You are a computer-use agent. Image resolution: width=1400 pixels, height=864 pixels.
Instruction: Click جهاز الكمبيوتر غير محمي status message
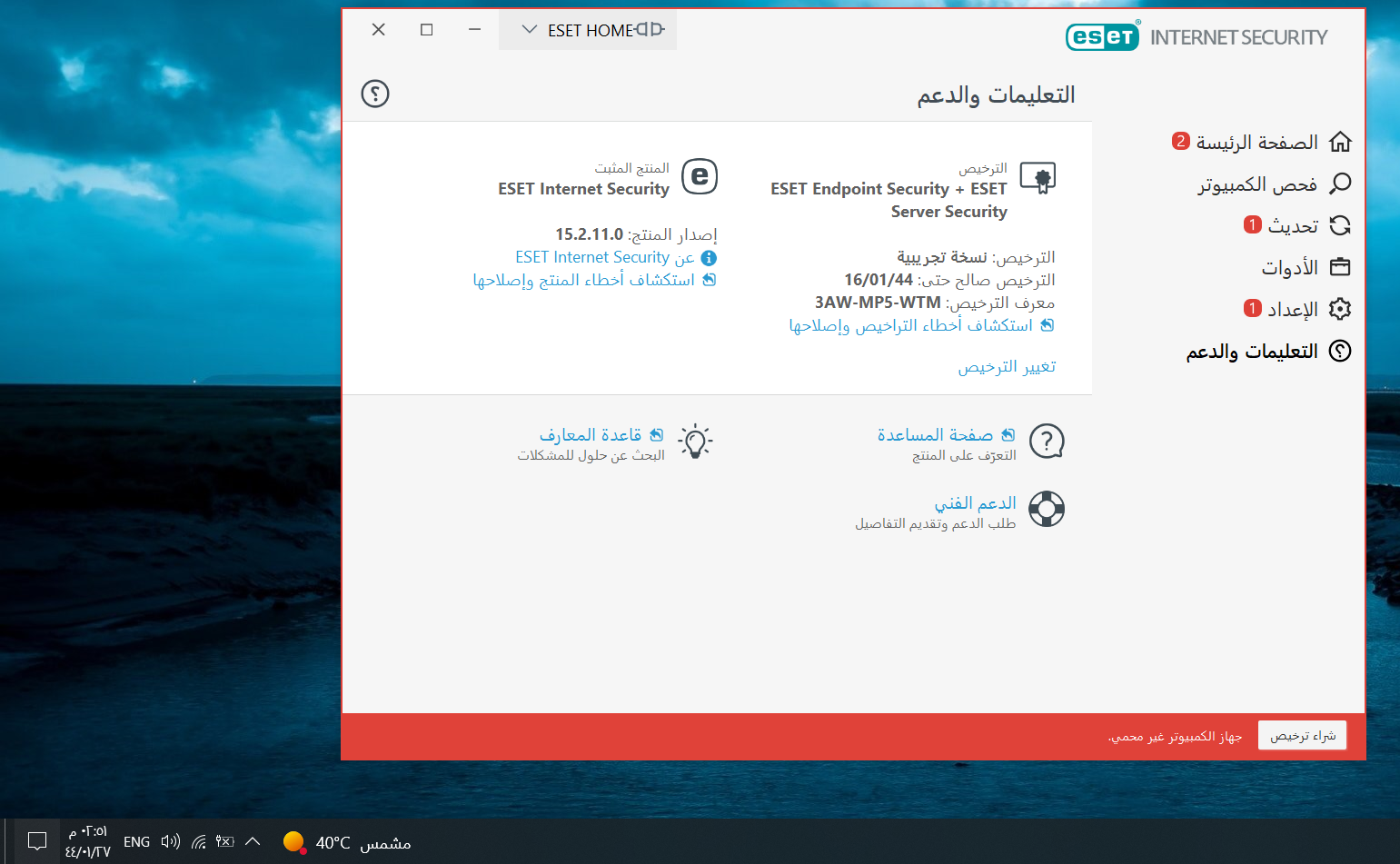tap(1175, 736)
